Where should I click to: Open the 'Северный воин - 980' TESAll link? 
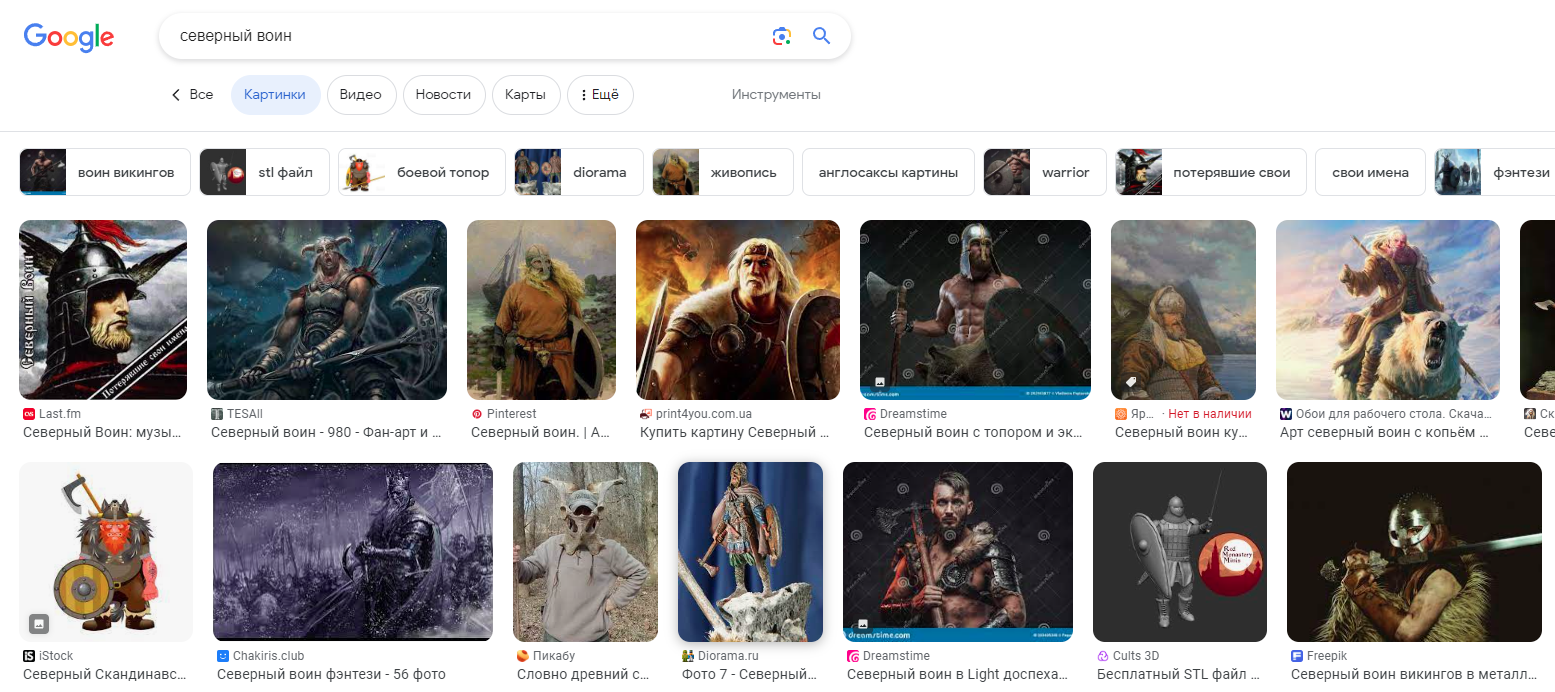click(x=326, y=433)
